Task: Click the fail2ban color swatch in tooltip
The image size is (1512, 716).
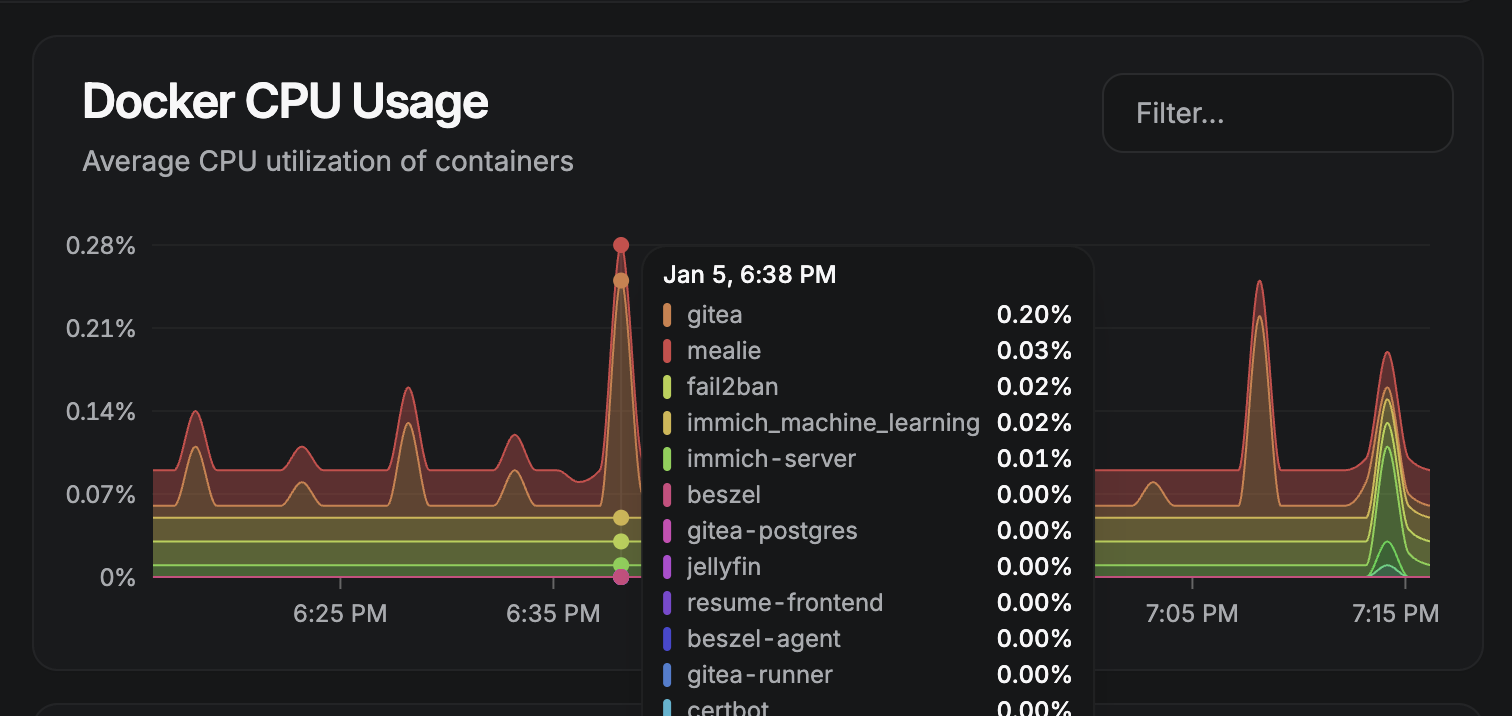Action: pos(667,387)
